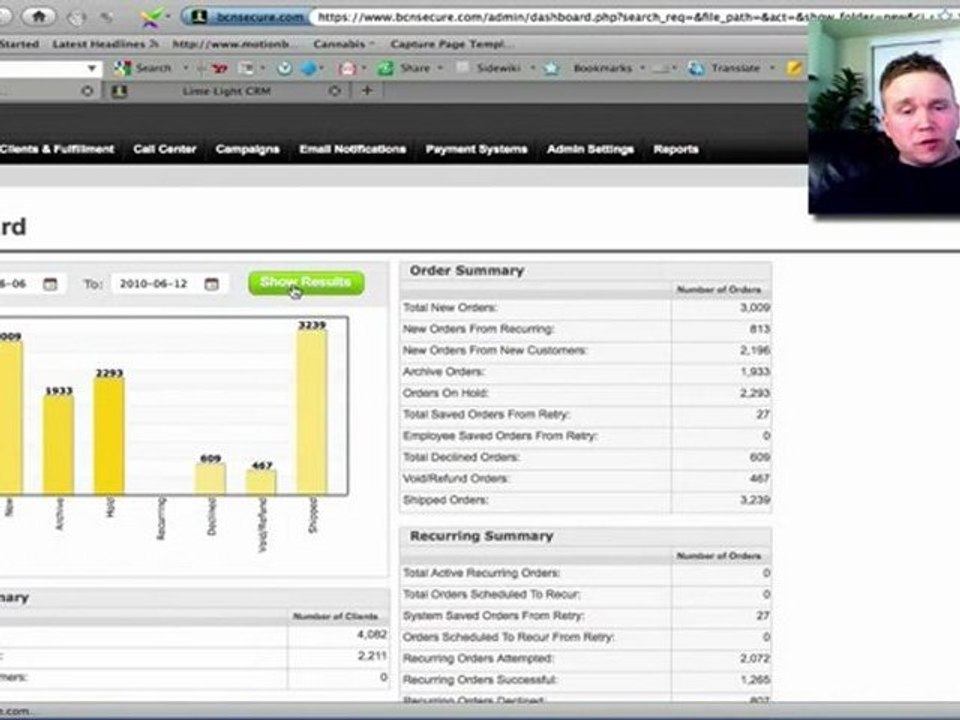The width and height of the screenshot is (960, 720).
Task: Open the Payment Systems menu
Action: [x=476, y=149]
